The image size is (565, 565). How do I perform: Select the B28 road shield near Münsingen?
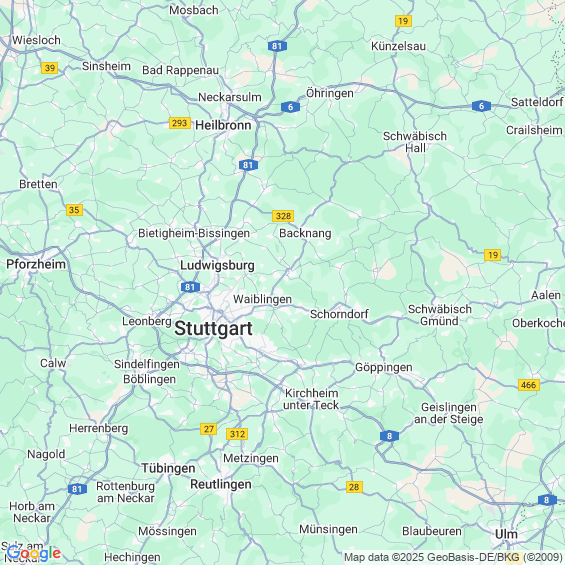354,487
